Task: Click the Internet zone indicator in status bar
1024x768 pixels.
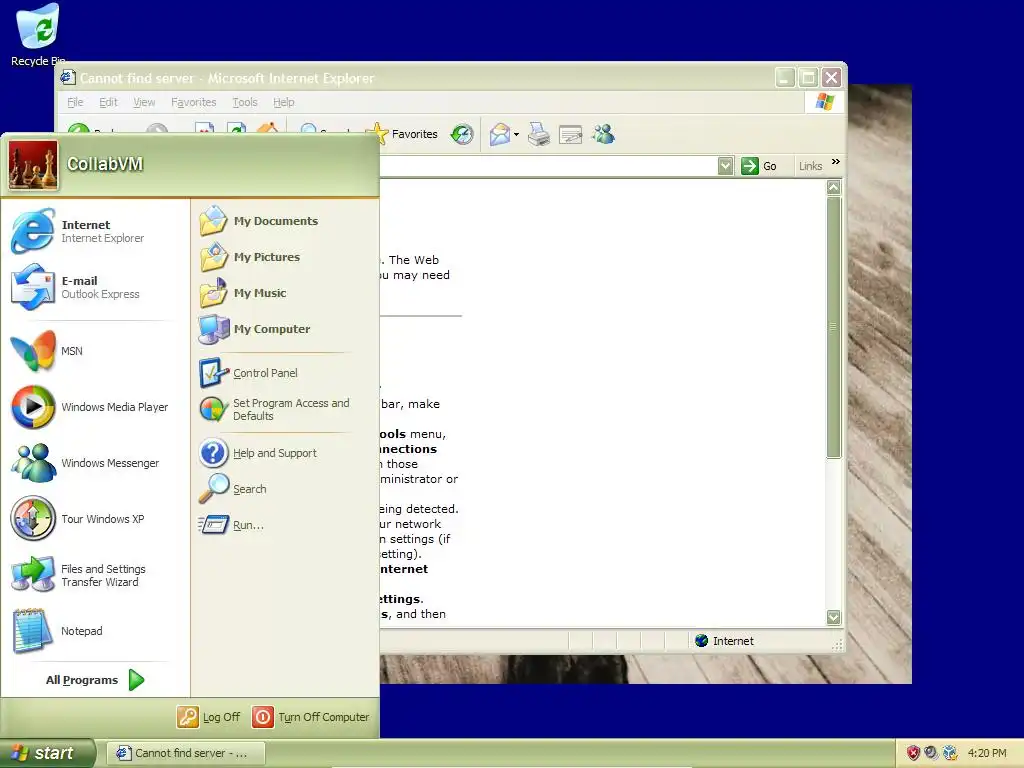Action: click(x=725, y=641)
